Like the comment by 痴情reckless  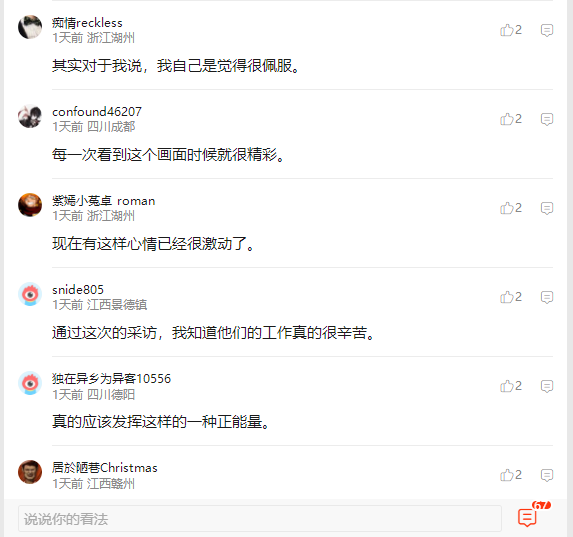tap(511, 30)
